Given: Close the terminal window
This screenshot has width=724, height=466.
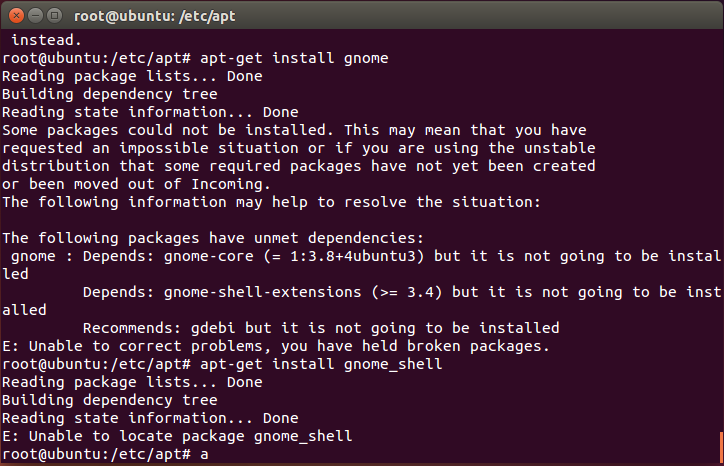Looking at the screenshot, I should (16, 16).
